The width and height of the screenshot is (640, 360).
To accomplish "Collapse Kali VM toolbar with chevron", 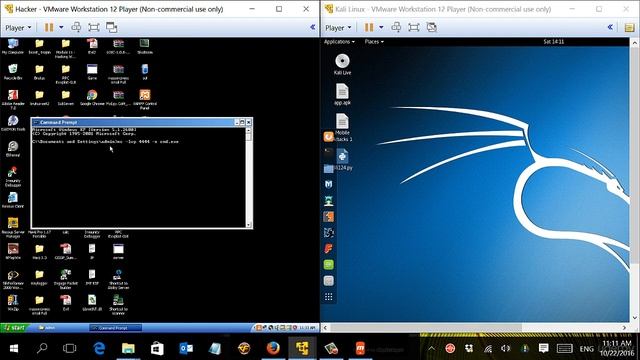I will tap(610, 27).
